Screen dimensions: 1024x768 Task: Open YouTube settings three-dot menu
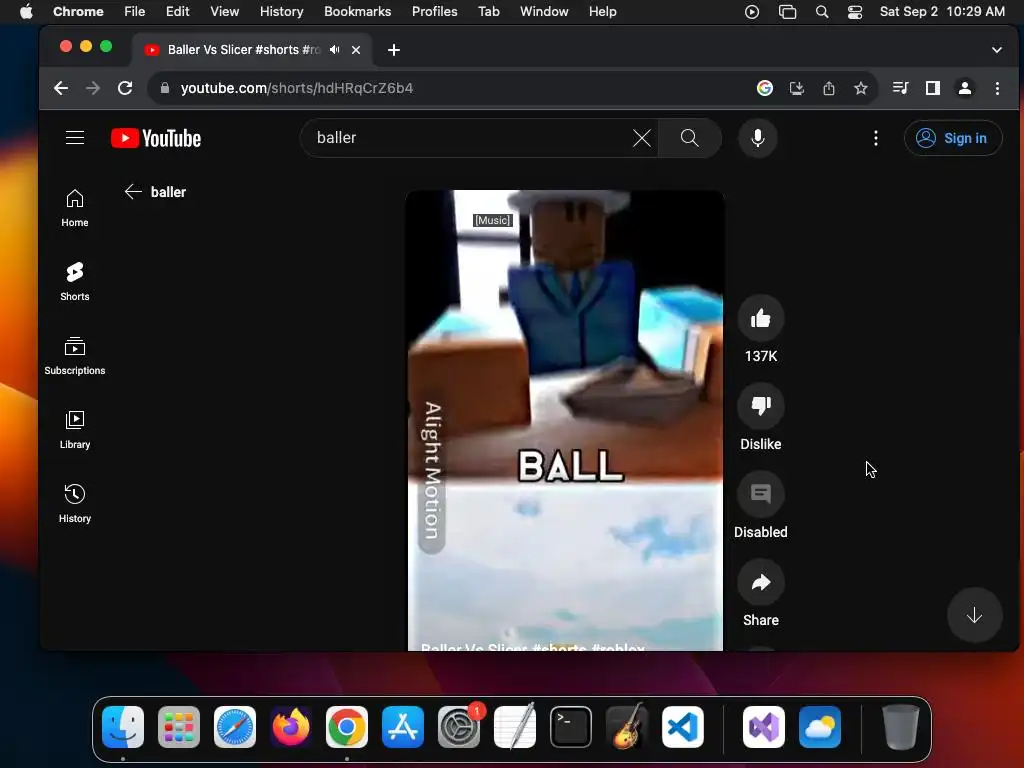coord(876,138)
